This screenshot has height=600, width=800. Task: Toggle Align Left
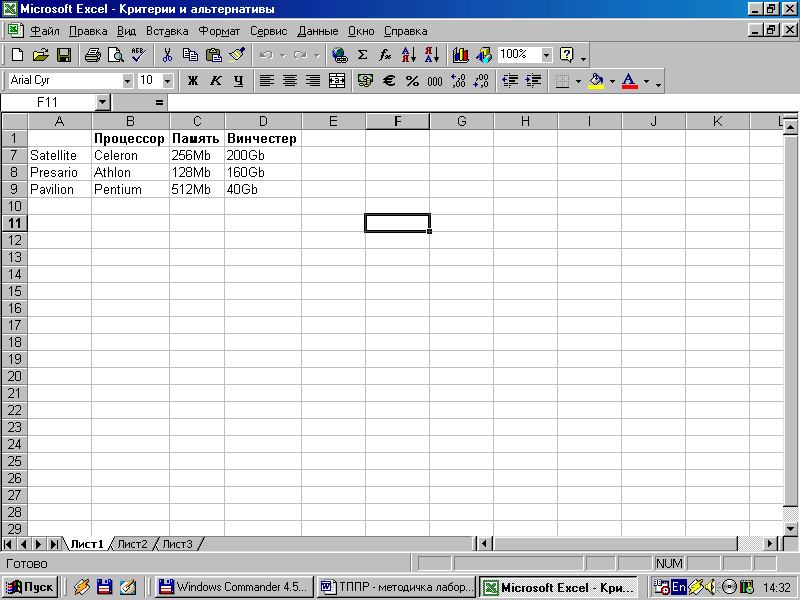pos(266,81)
